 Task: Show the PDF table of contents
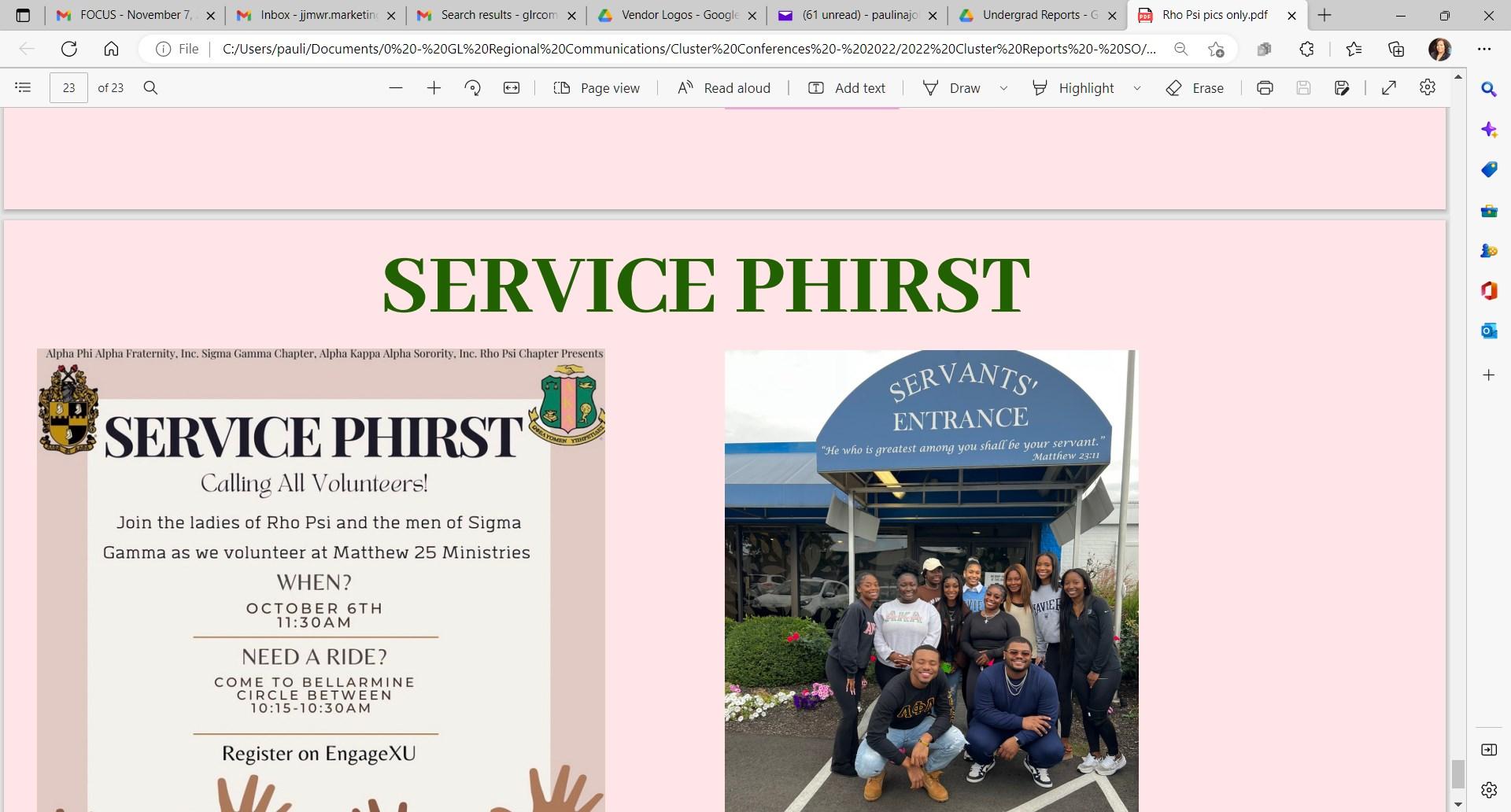23,87
